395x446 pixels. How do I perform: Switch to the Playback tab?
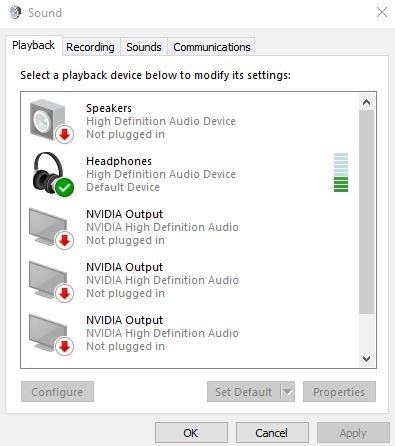click(x=33, y=45)
